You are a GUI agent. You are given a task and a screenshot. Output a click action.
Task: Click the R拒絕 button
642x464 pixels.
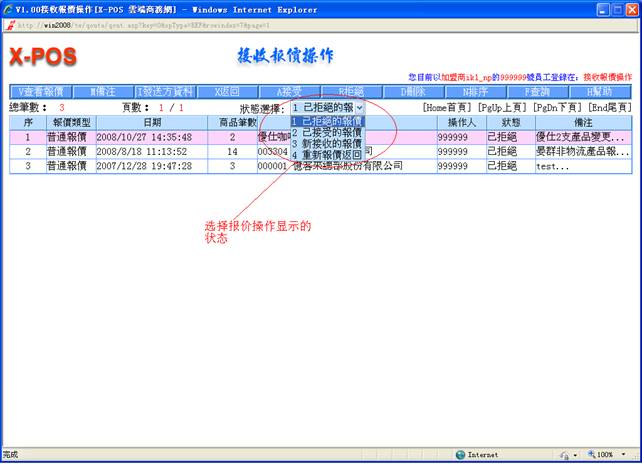pyautogui.click(x=352, y=90)
